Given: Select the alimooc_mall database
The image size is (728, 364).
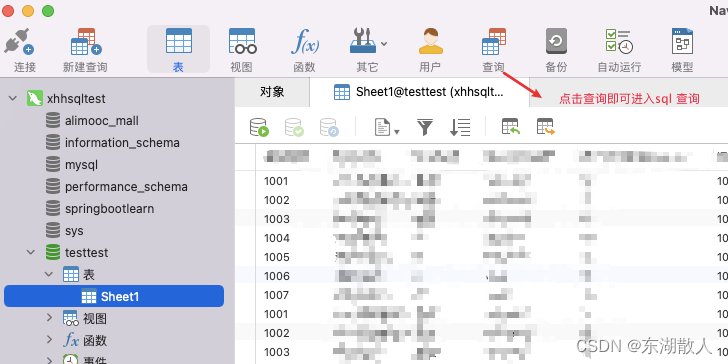Looking at the screenshot, I should point(102,121).
